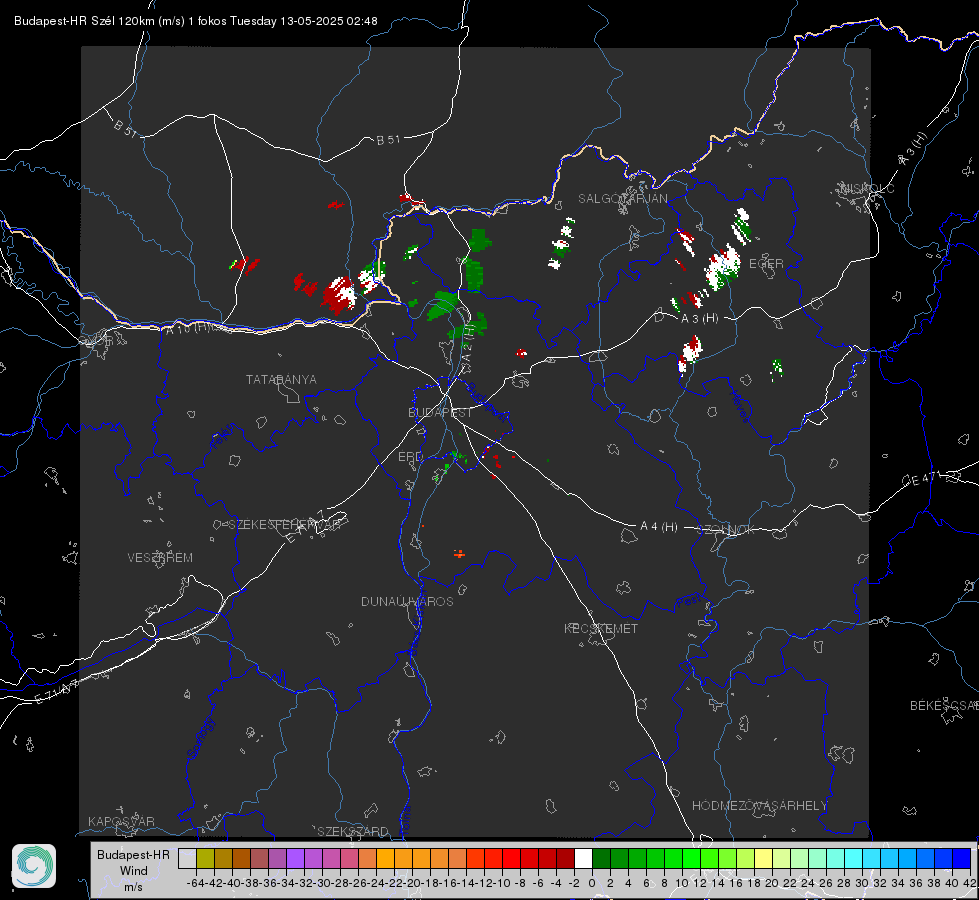Pick the cyan swatch between 28 and 30
979x900 pixels.
[x=854, y=858]
